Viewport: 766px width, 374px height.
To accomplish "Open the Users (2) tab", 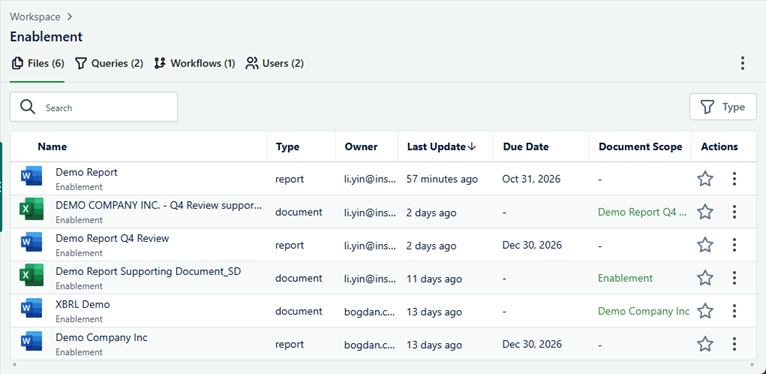I will tap(275, 63).
